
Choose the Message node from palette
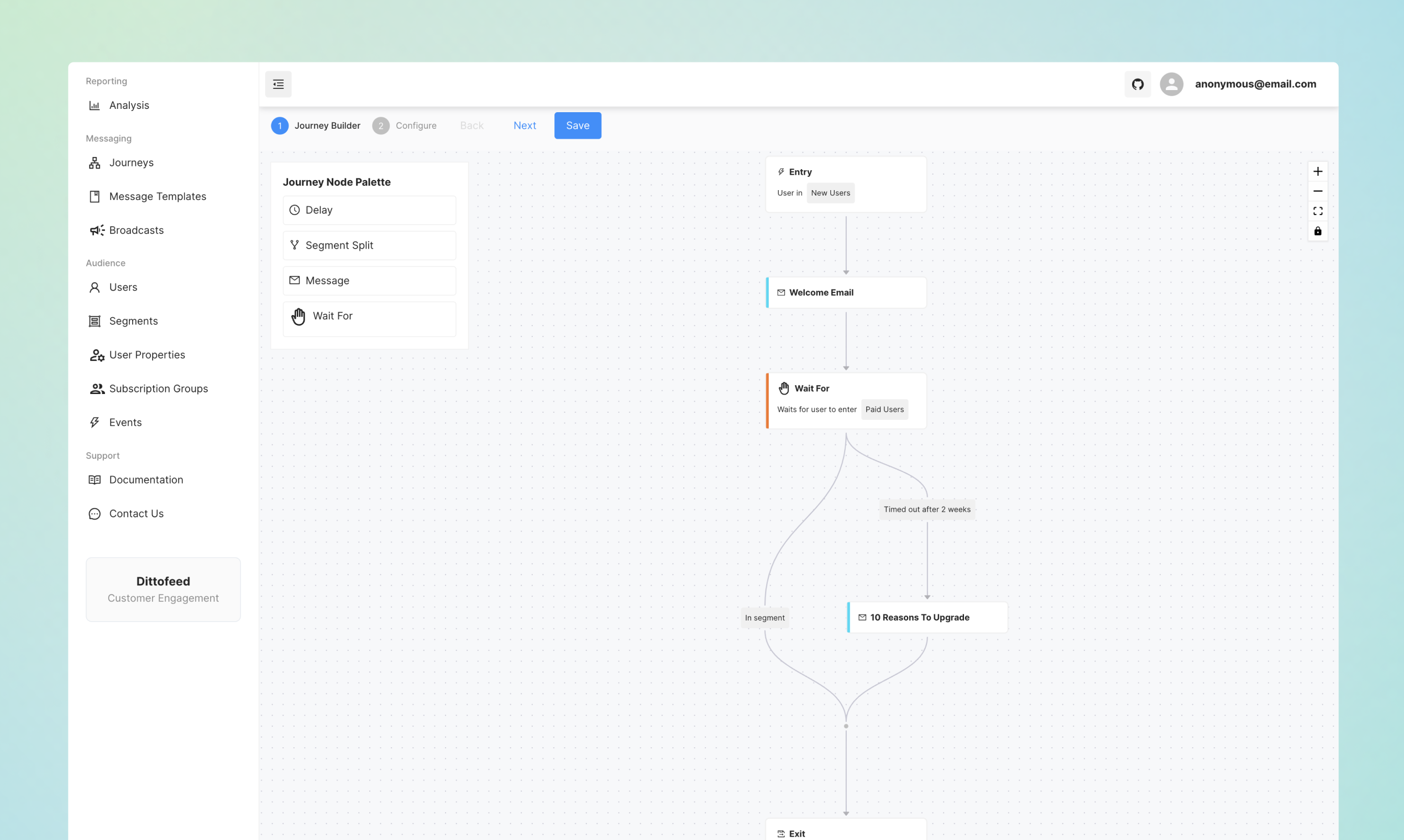(x=369, y=281)
